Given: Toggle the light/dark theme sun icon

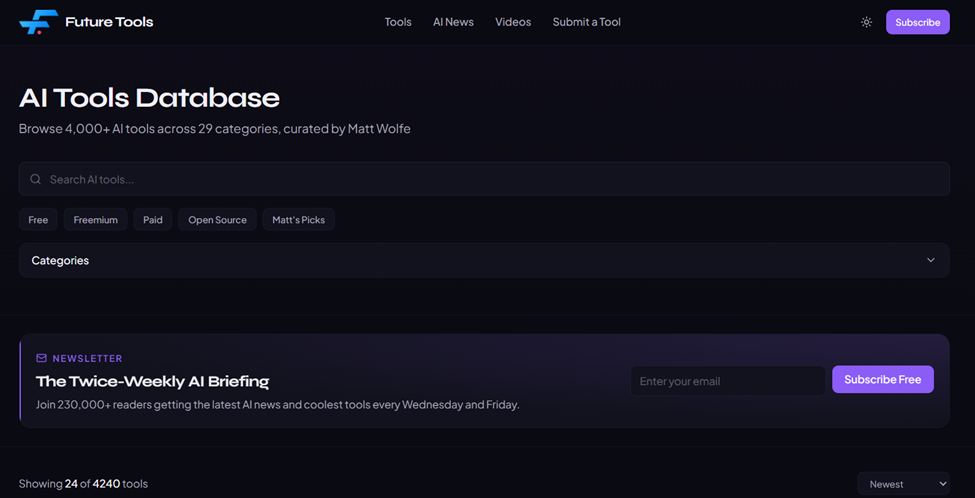Looking at the screenshot, I should (x=866, y=22).
